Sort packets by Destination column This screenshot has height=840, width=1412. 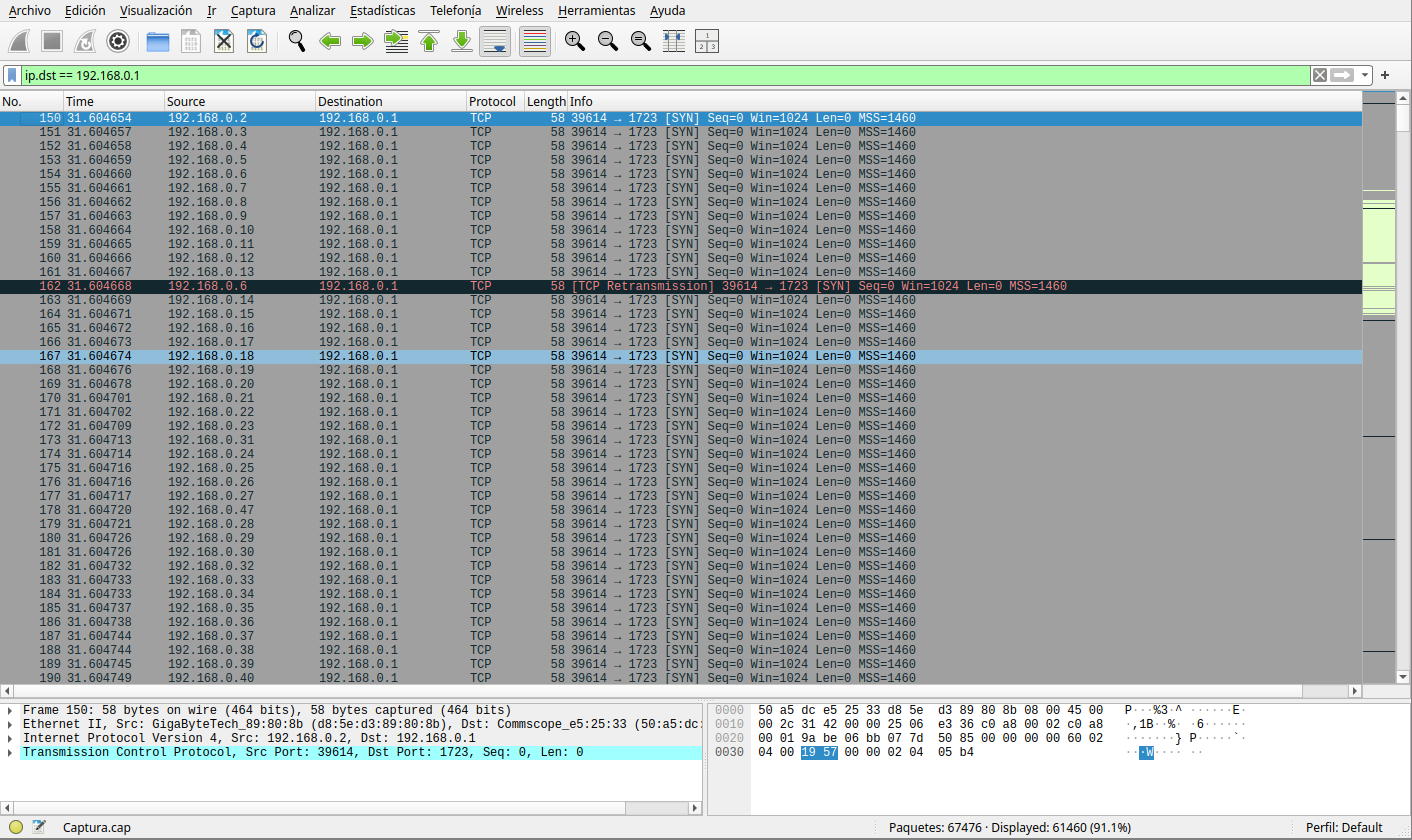click(391, 101)
